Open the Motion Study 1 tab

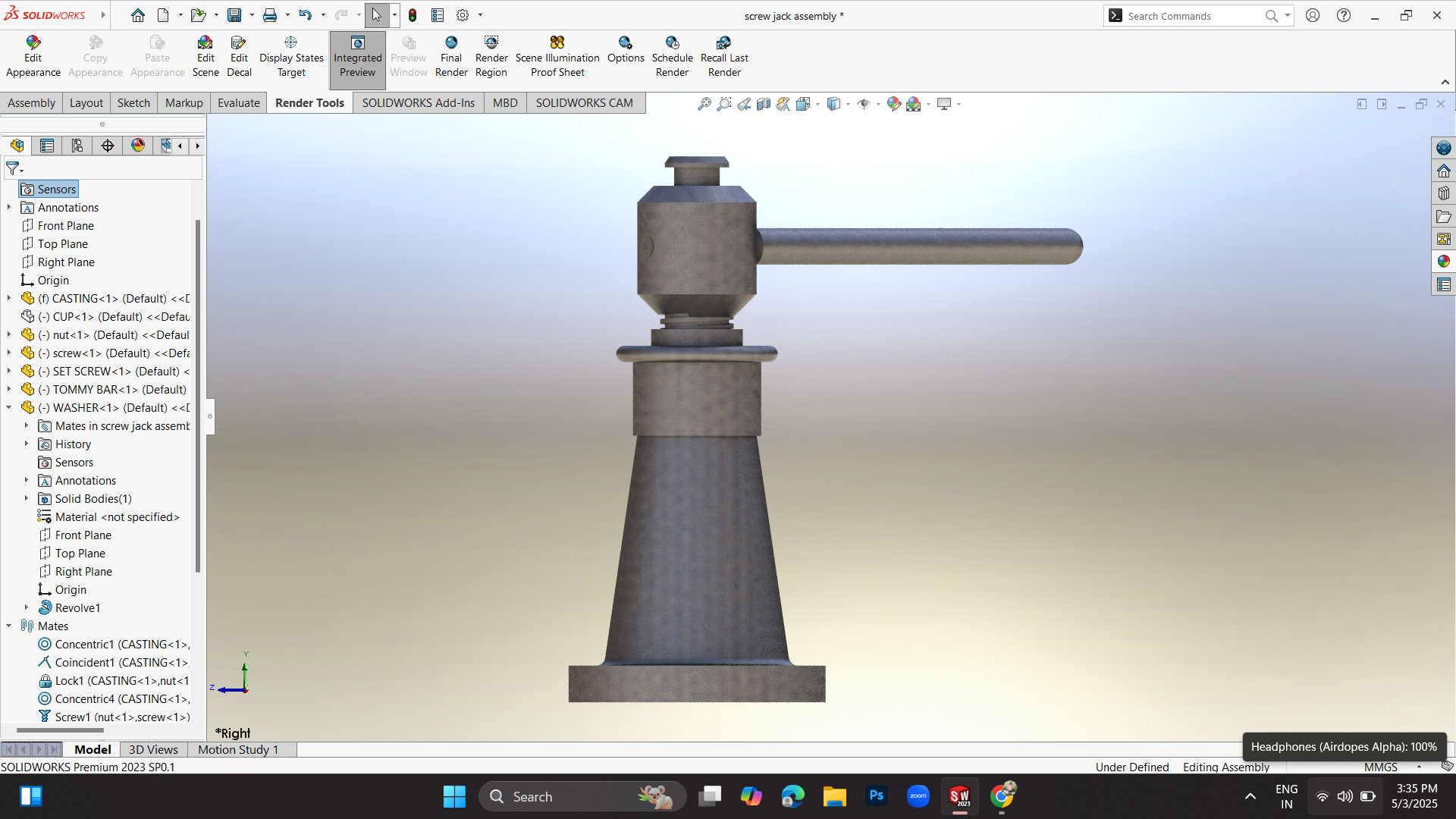238,749
